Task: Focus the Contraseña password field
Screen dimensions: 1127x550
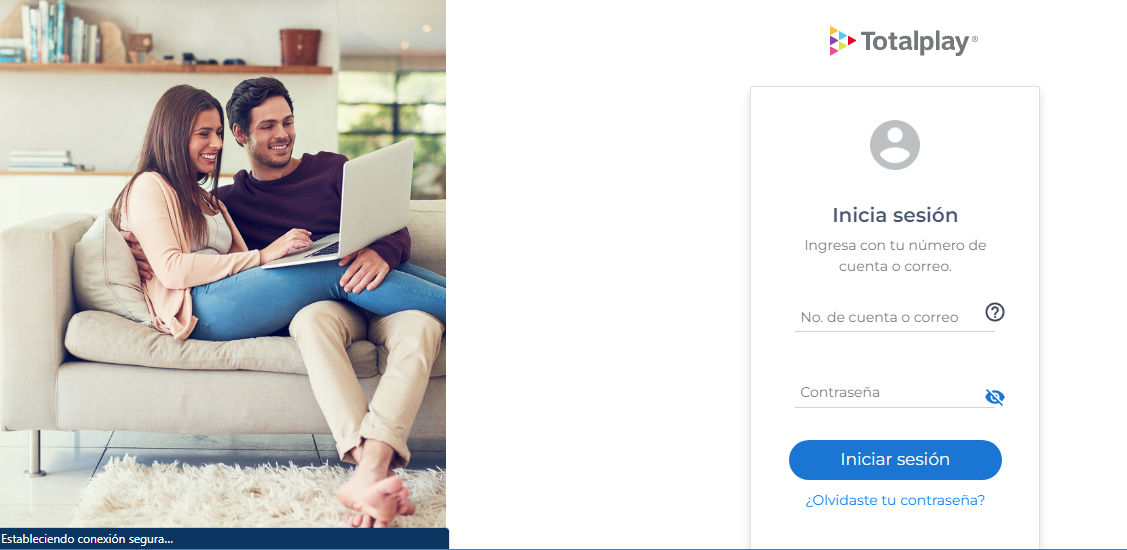Action: point(895,393)
